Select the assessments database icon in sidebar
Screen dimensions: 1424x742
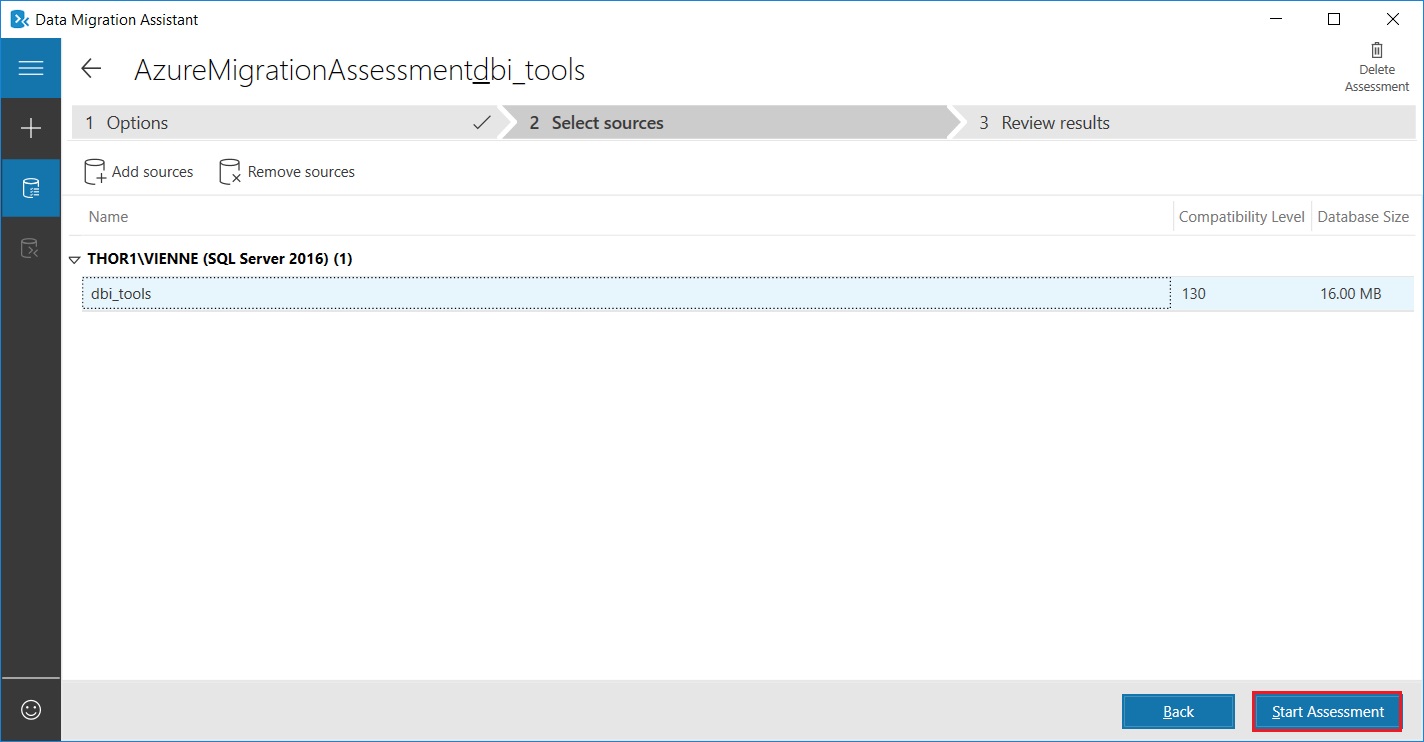pos(31,188)
